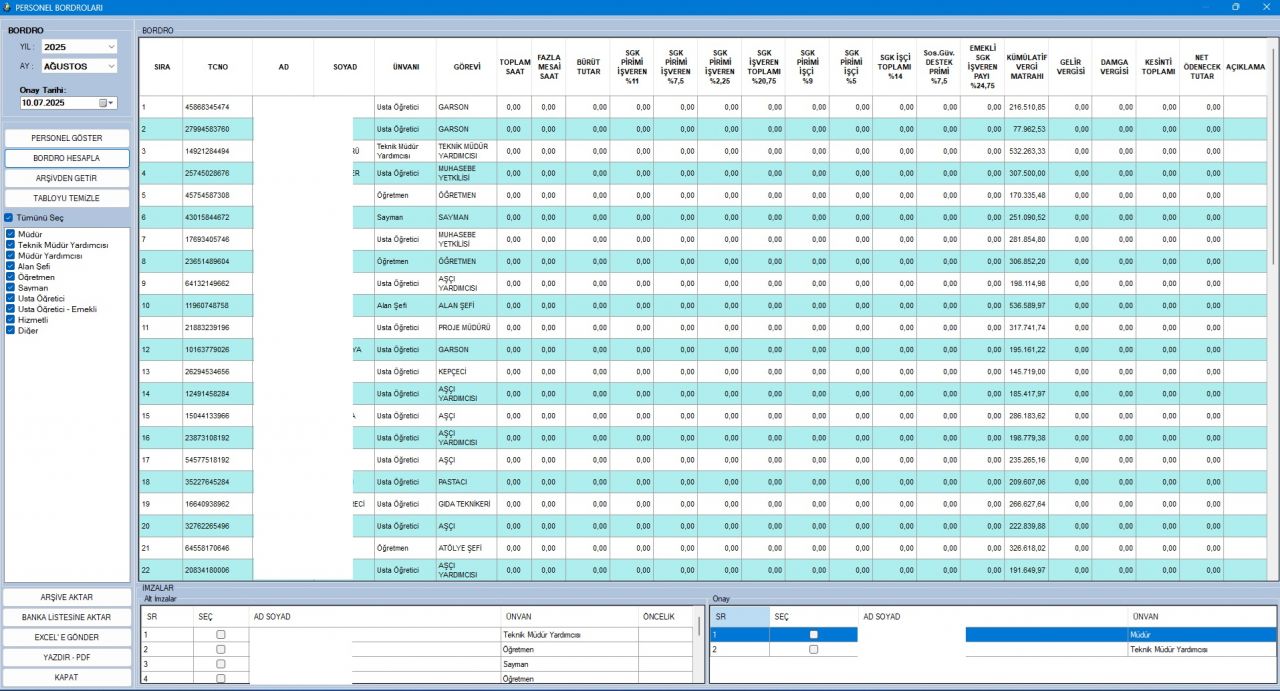The image size is (1280, 691).
Task: Click the GÖREVİ column header
Action: click(x=466, y=67)
